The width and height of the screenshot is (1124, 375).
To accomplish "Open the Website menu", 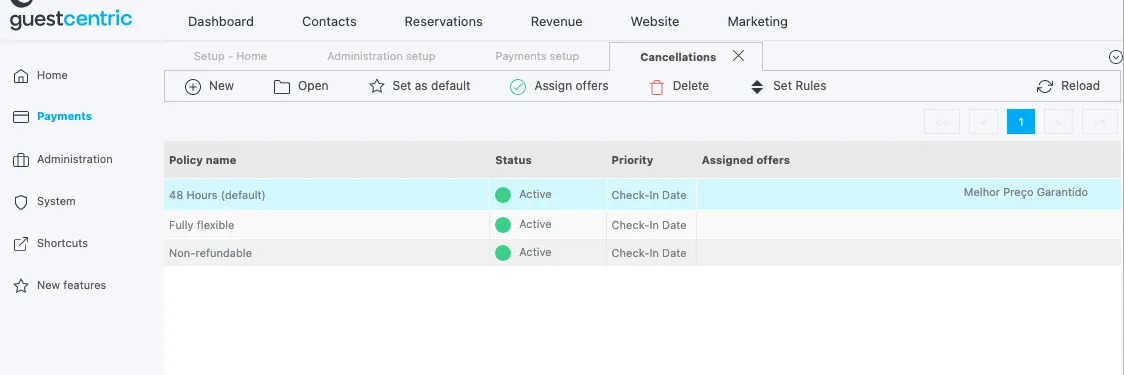I will 654,22.
